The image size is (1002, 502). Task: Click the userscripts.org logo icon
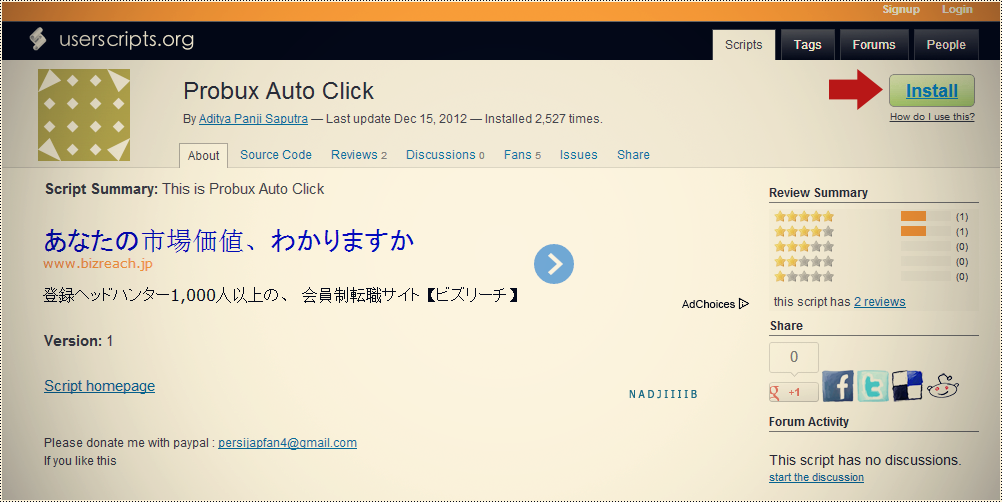38,39
